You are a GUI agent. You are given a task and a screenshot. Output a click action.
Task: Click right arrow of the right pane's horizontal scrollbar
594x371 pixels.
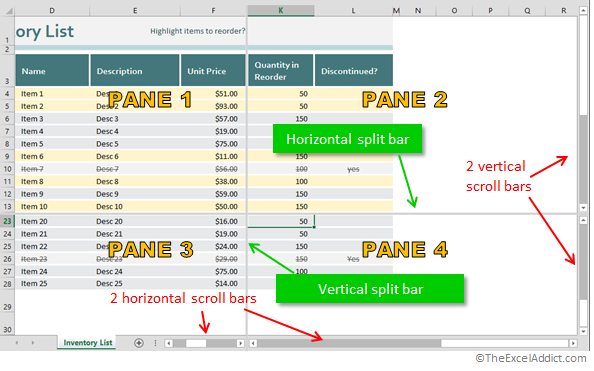tap(573, 343)
